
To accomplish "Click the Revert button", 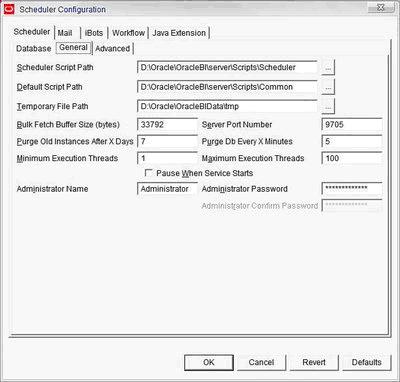I will pyautogui.click(x=314, y=362).
